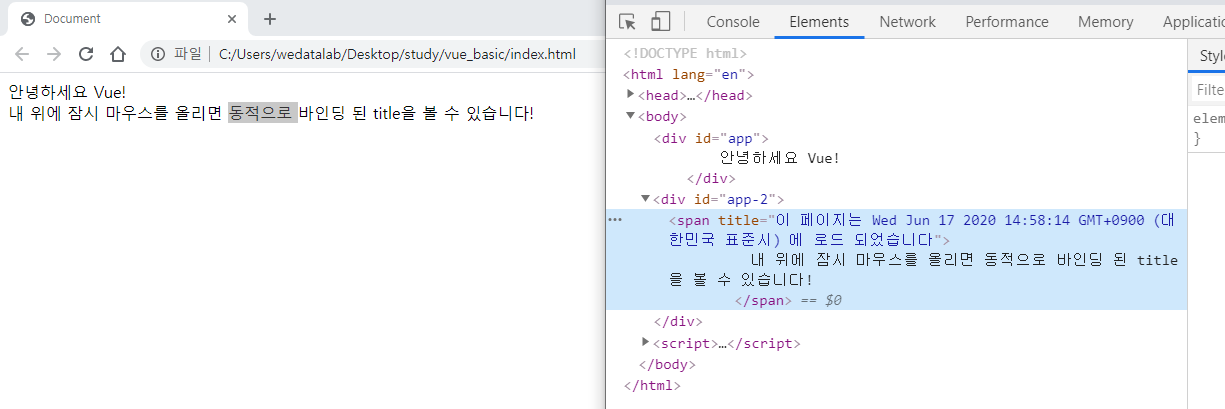Toggle the device toolbar icon
This screenshot has width=1225, height=409.
pos(660,22)
